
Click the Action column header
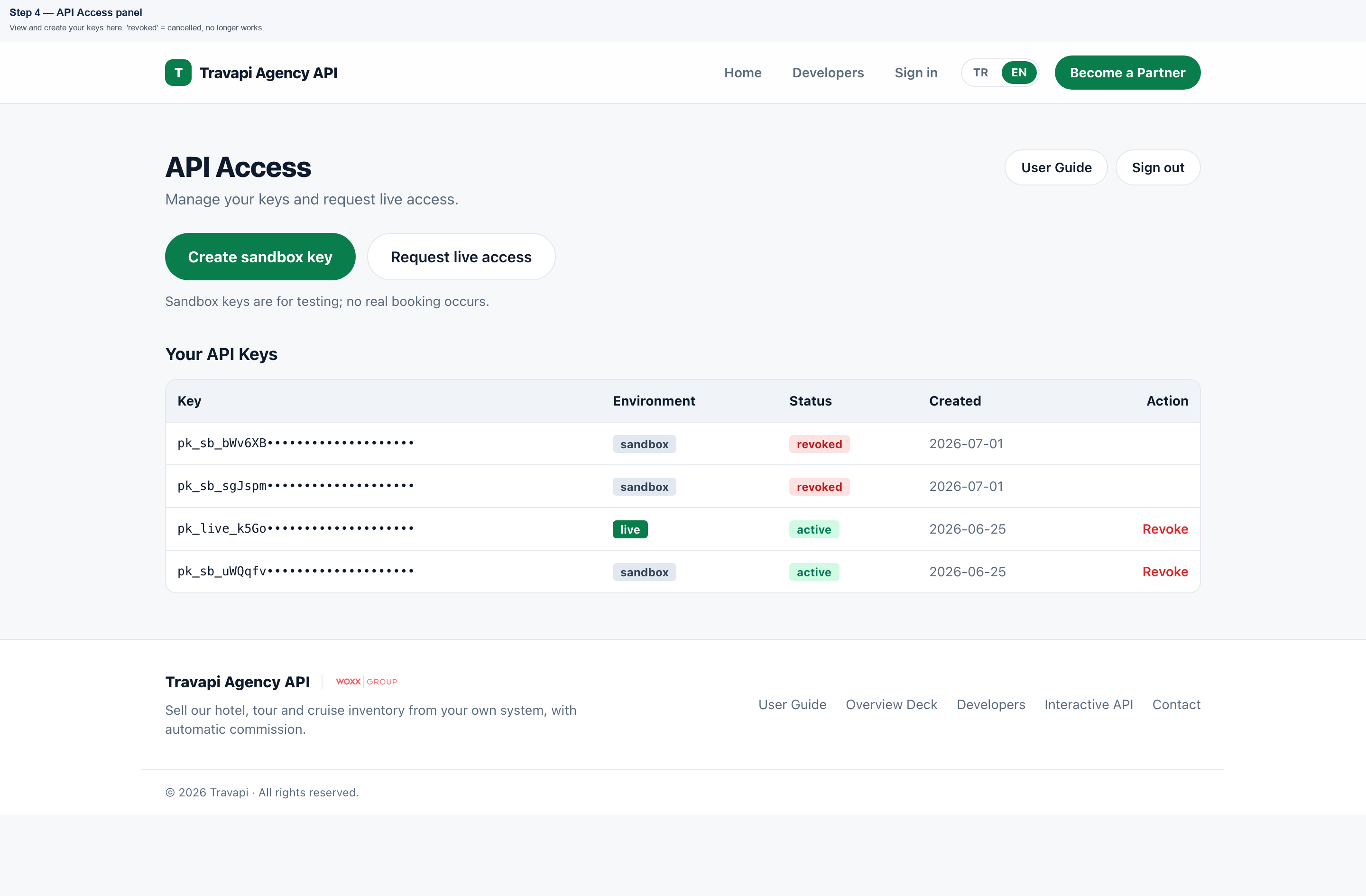(1167, 401)
